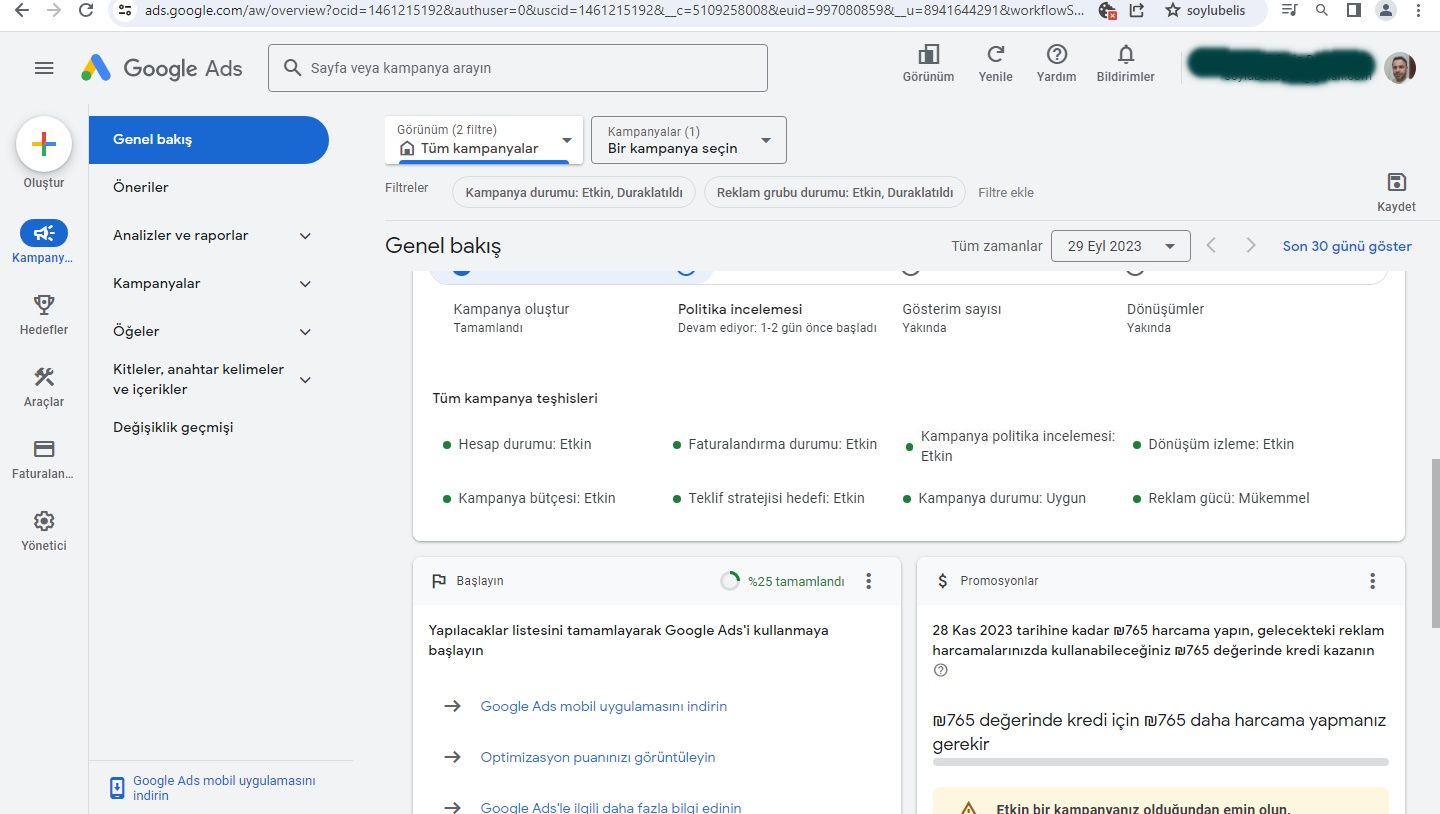This screenshot has width=1440, height=814.
Task: Click browser reload button
Action: tap(86, 10)
